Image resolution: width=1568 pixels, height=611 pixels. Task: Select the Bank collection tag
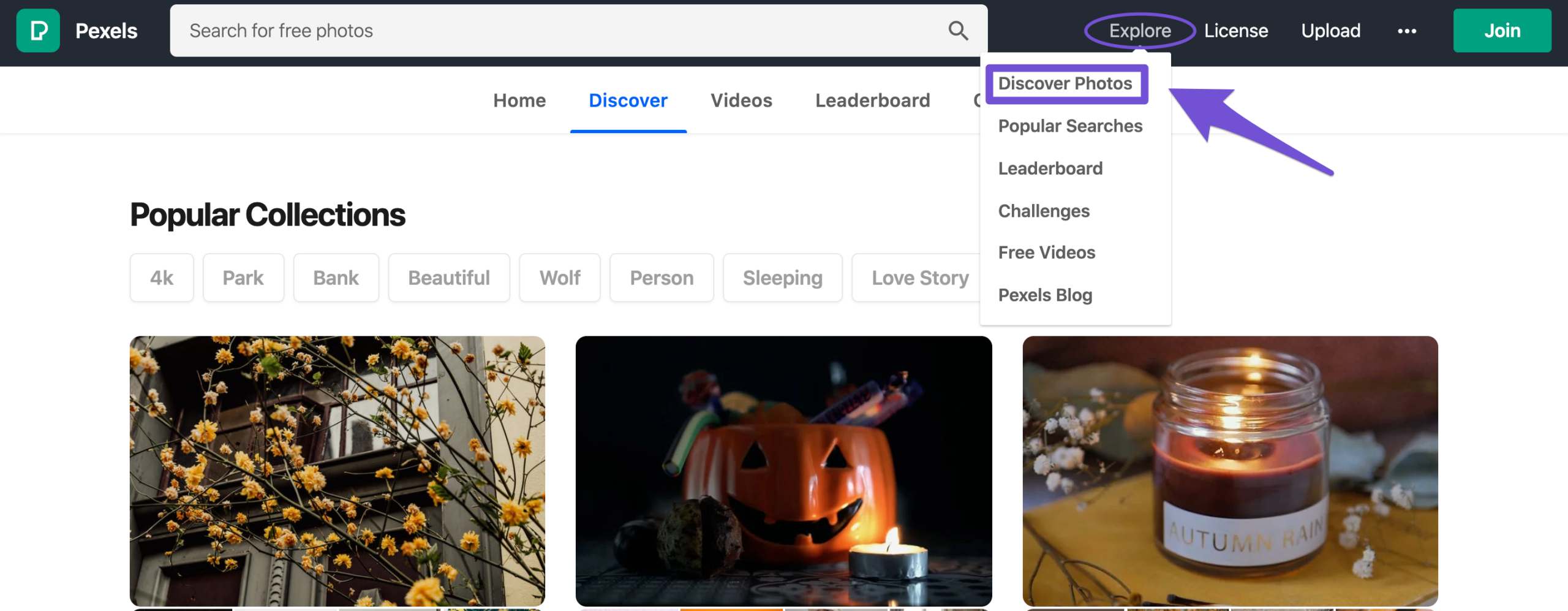336,278
